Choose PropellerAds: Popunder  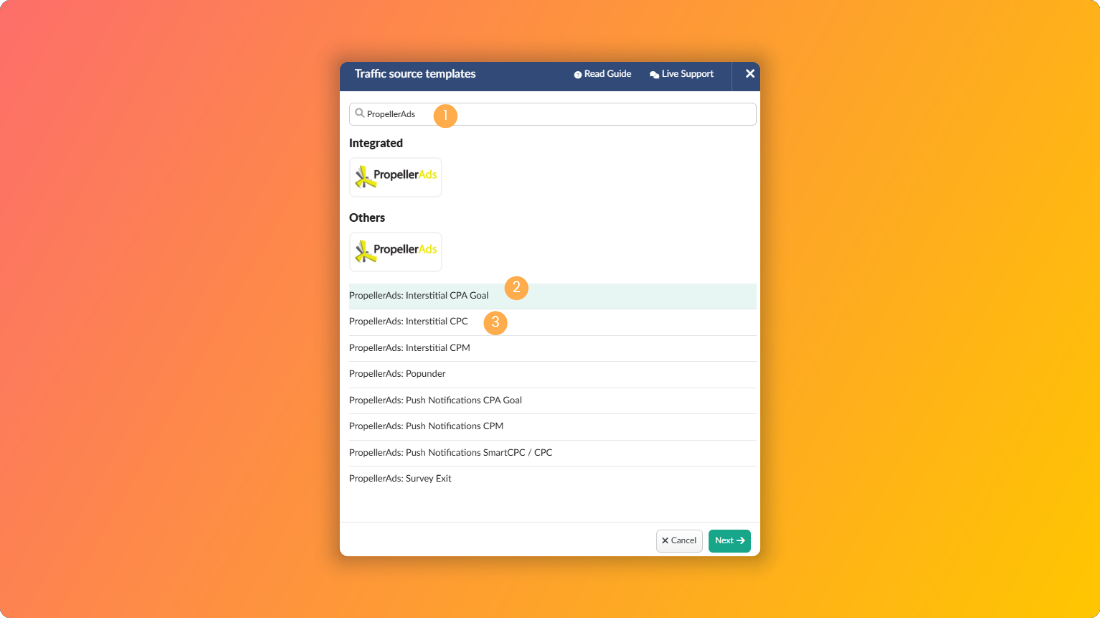(x=553, y=374)
